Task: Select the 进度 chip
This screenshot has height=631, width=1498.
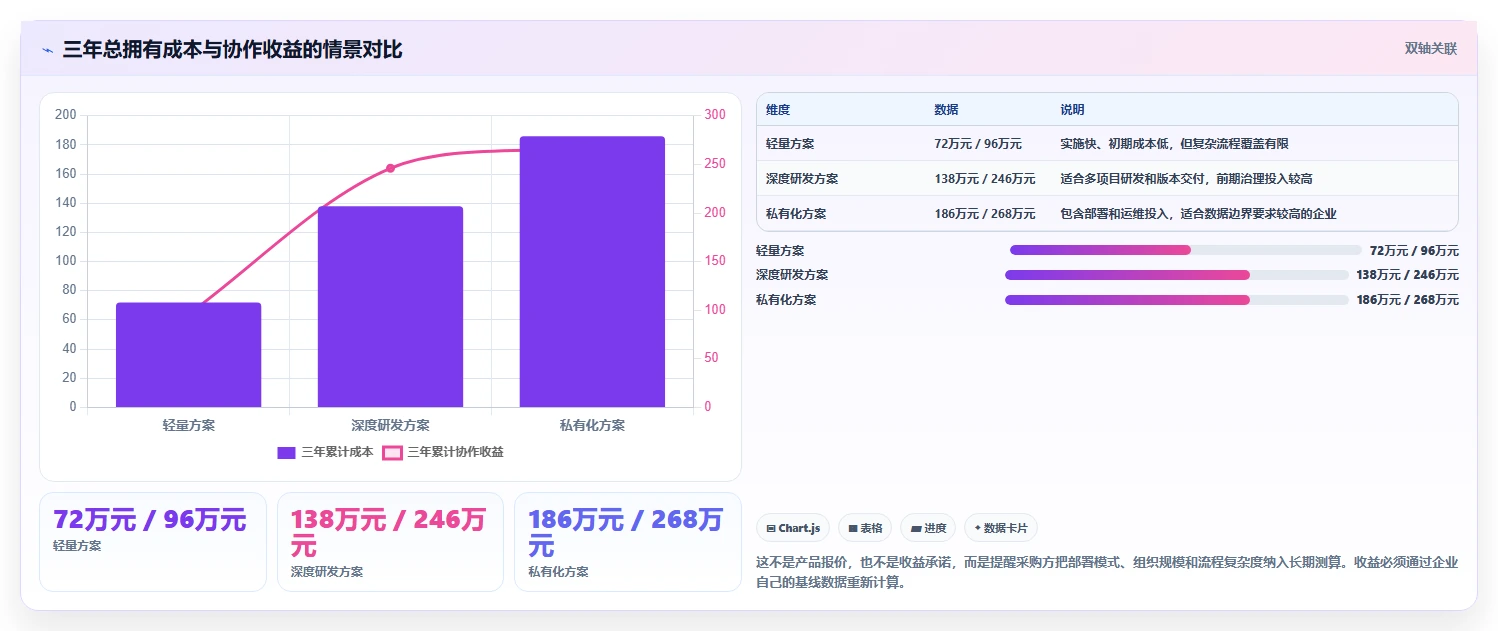Action: tap(928, 528)
